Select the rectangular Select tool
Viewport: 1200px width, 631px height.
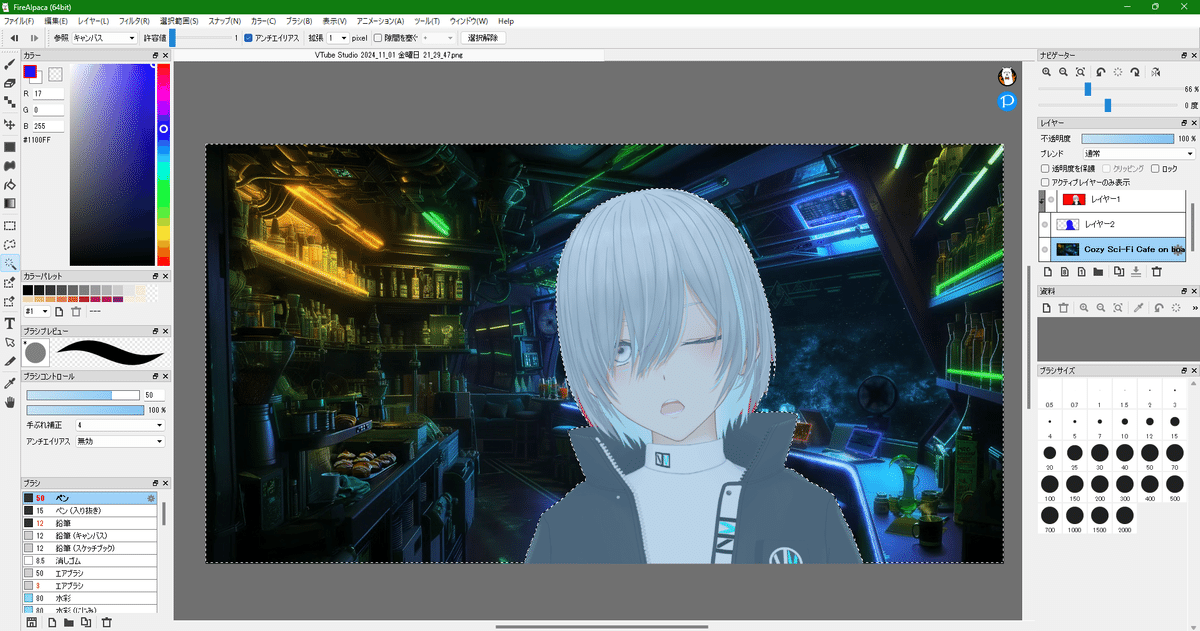pos(10,225)
